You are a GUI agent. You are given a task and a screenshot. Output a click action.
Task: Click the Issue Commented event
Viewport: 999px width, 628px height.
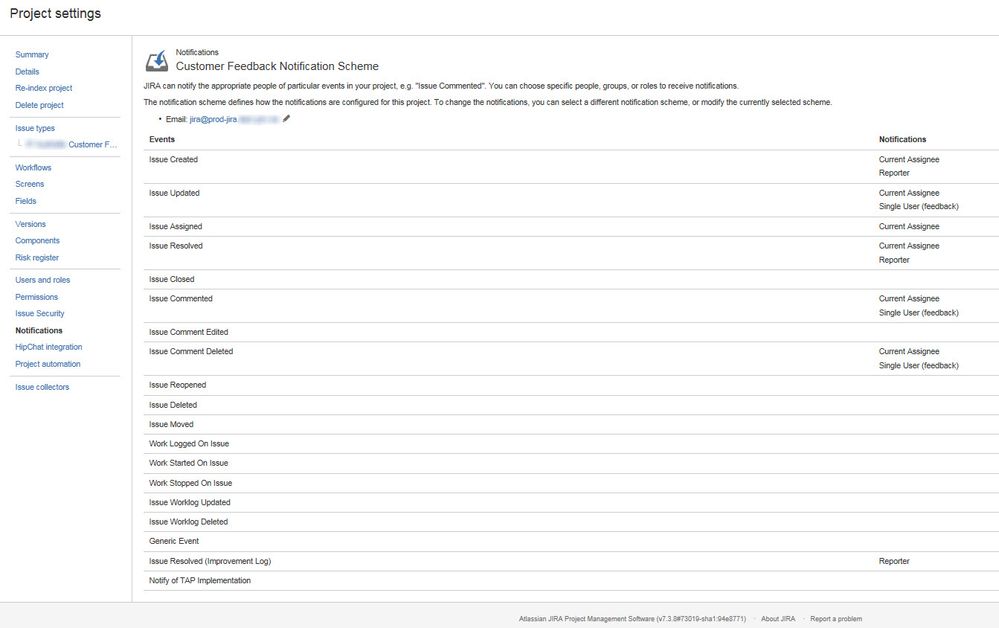point(180,299)
